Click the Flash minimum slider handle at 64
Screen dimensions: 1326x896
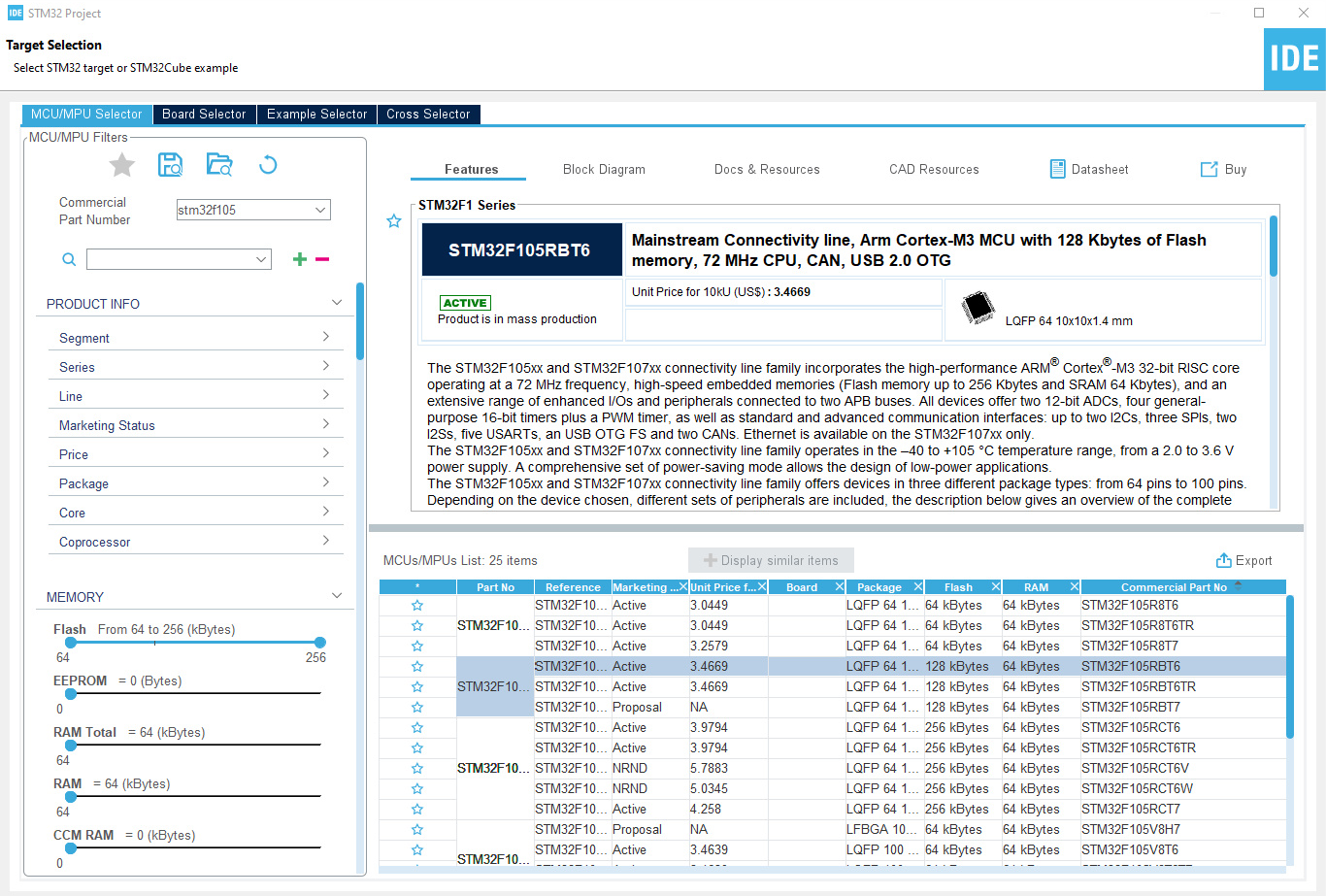point(71,643)
